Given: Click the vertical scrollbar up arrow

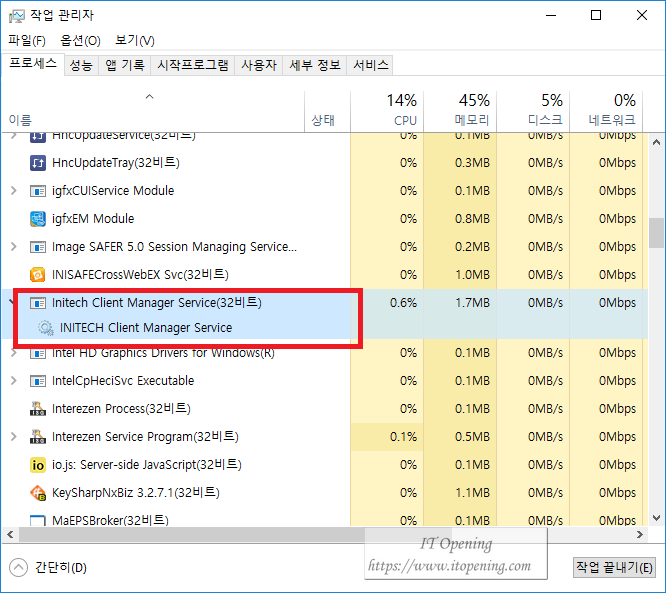Looking at the screenshot, I should [x=657, y=142].
